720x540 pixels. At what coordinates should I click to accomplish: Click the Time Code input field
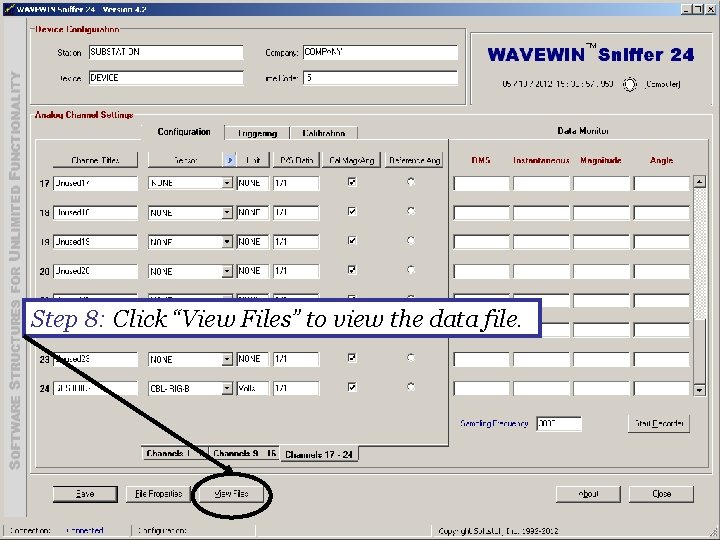(x=380, y=78)
